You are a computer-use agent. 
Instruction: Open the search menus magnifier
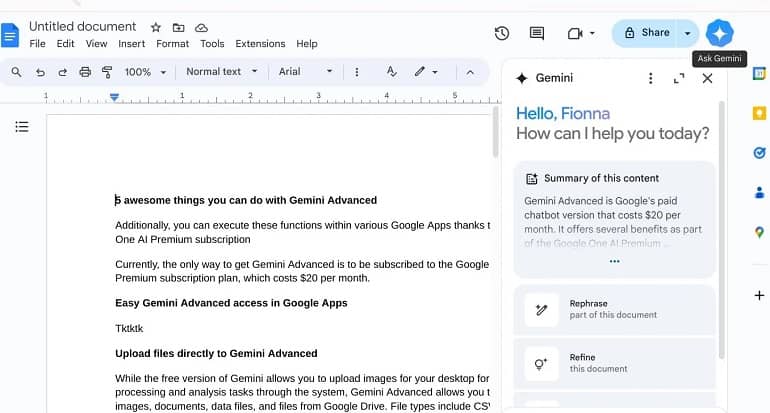[16, 72]
